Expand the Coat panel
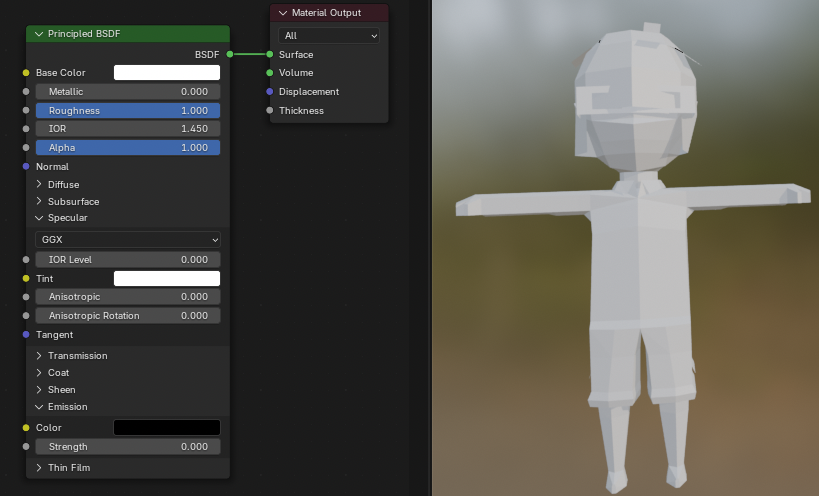The height and width of the screenshot is (496, 819). (39, 373)
